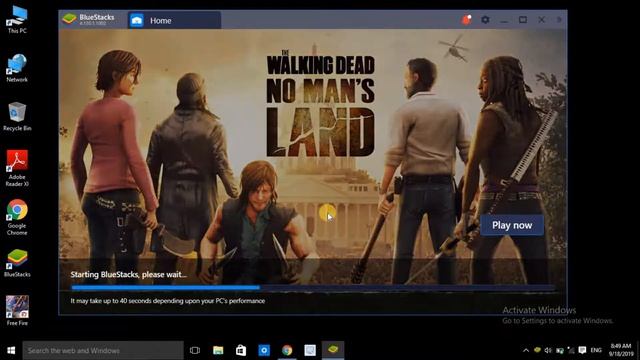Image resolution: width=640 pixels, height=360 pixels.
Task: Click the BlueStacks startup progress bar
Action: (313, 288)
